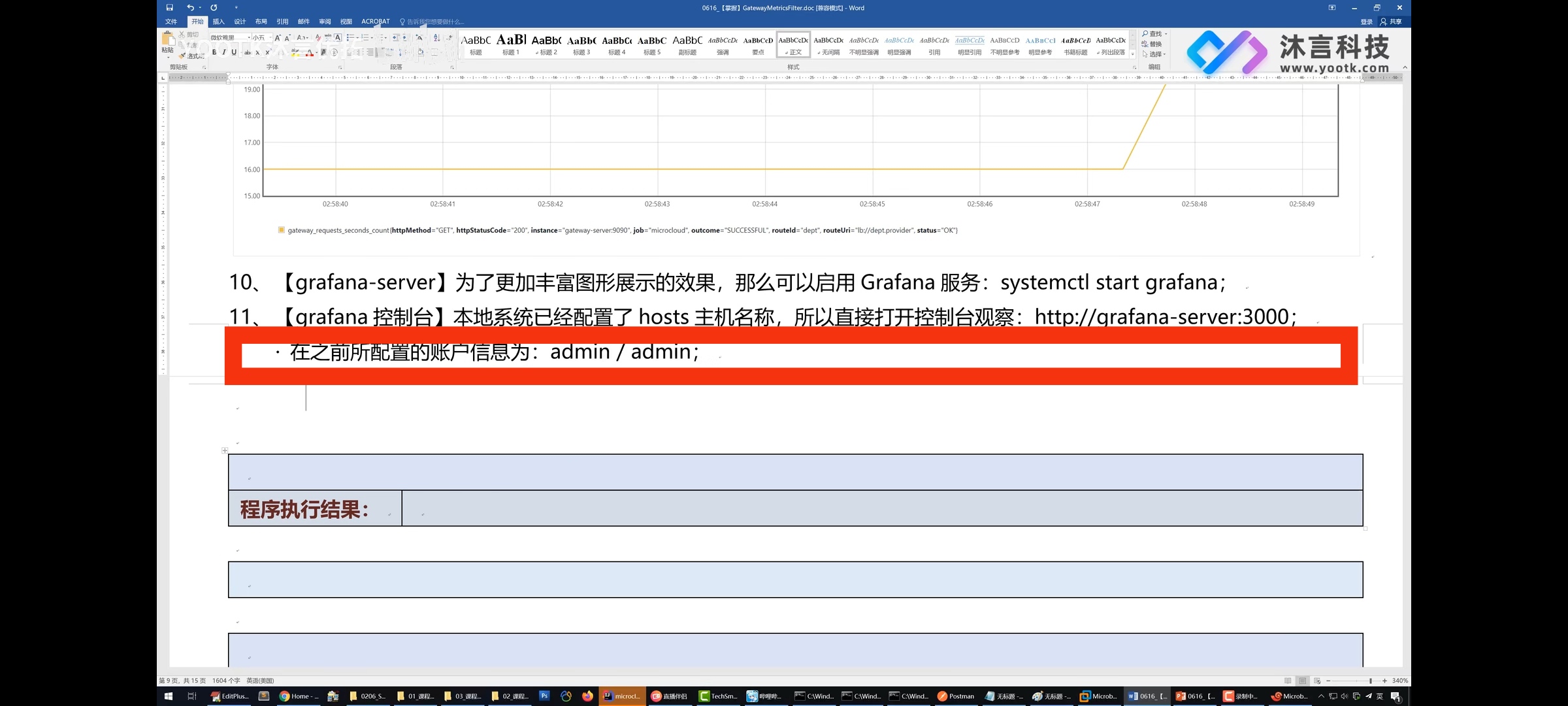
Task: Open the font name combo box
Action: [230, 38]
